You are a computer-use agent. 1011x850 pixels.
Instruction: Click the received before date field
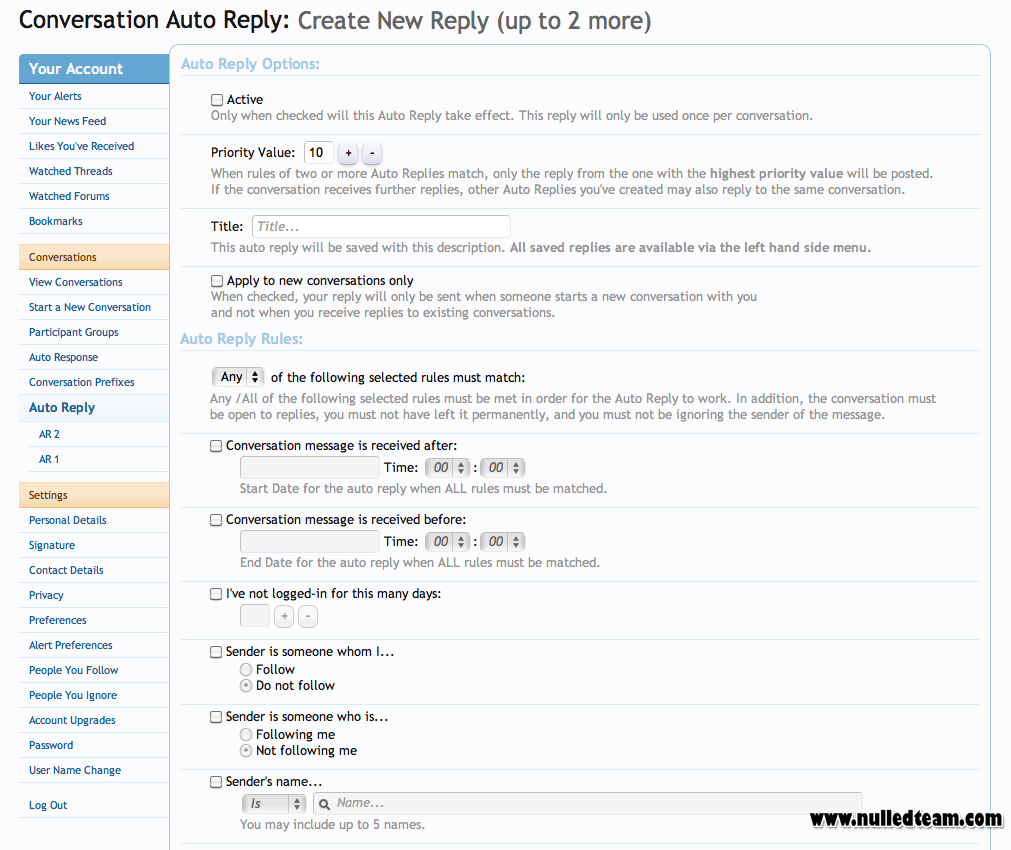pos(309,542)
